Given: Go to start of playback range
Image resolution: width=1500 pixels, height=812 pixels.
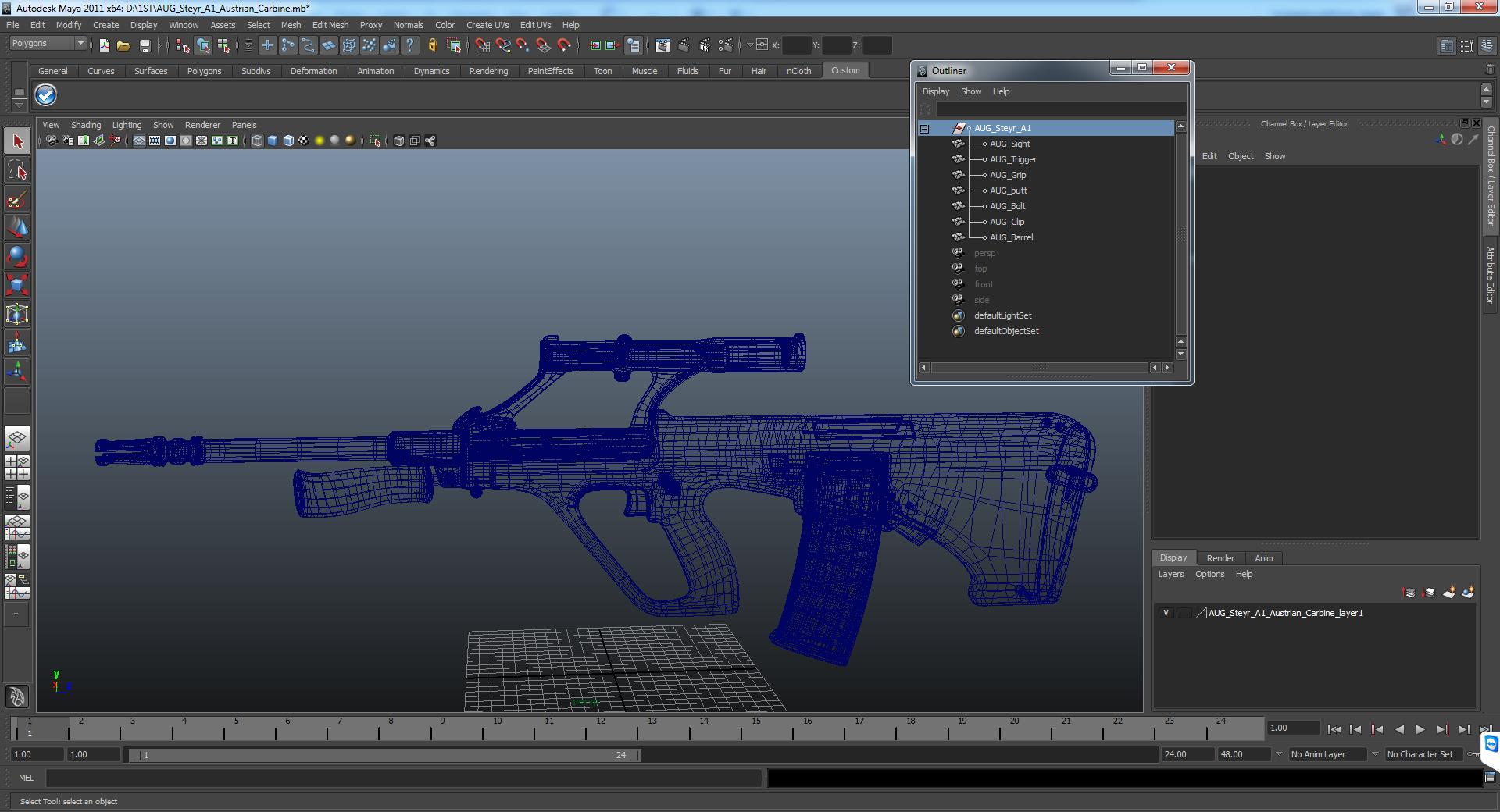Looking at the screenshot, I should coord(1334,729).
